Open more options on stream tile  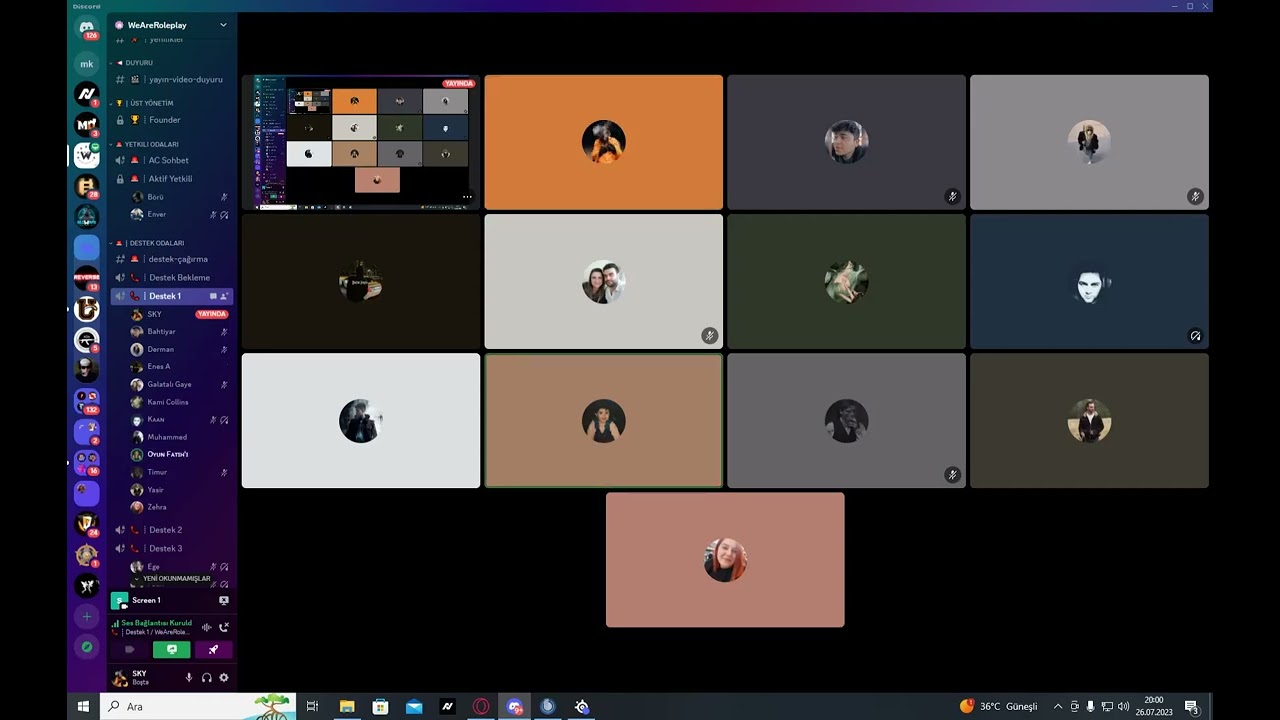(x=467, y=197)
